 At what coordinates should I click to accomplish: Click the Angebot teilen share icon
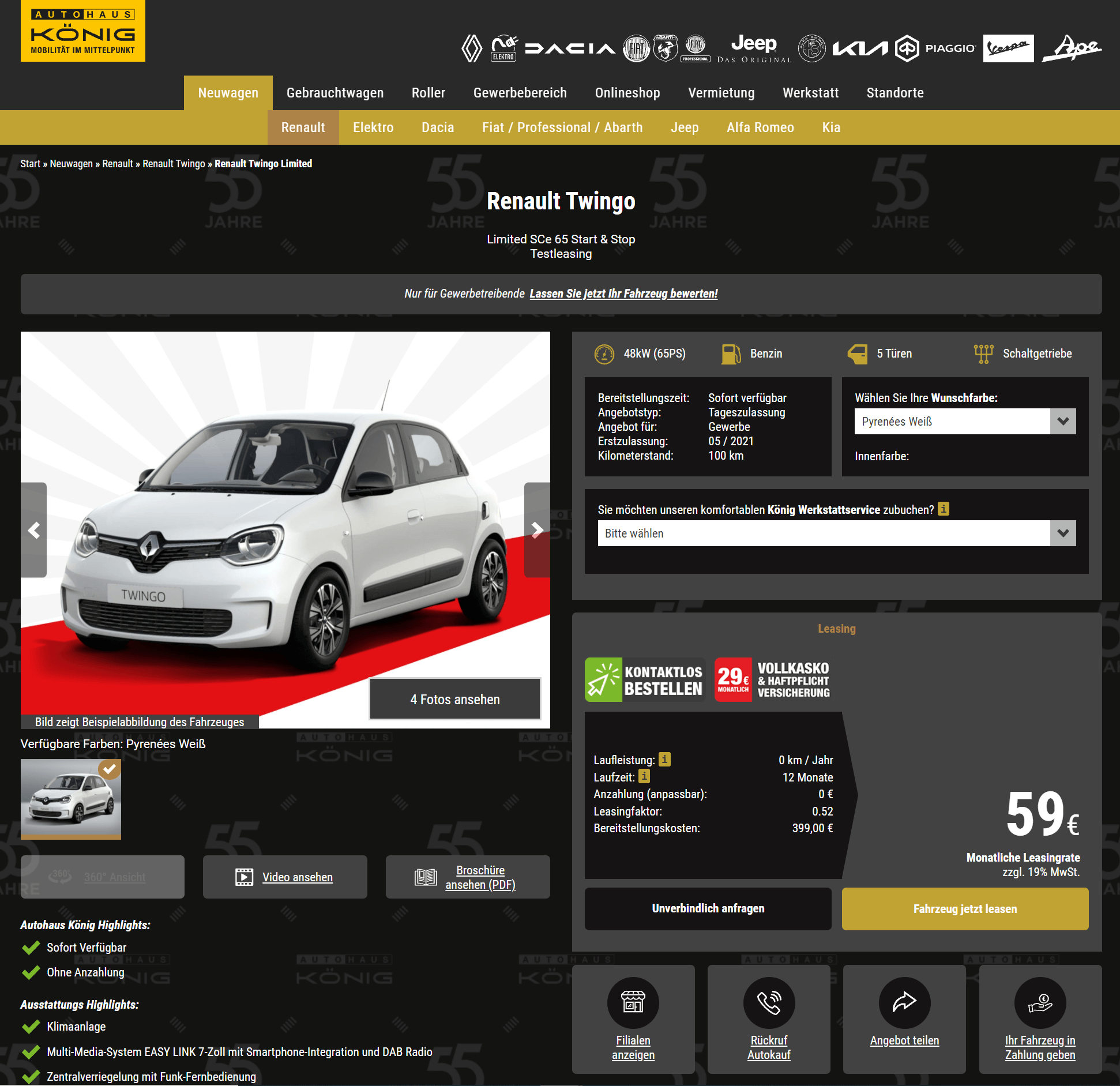pos(904,1002)
